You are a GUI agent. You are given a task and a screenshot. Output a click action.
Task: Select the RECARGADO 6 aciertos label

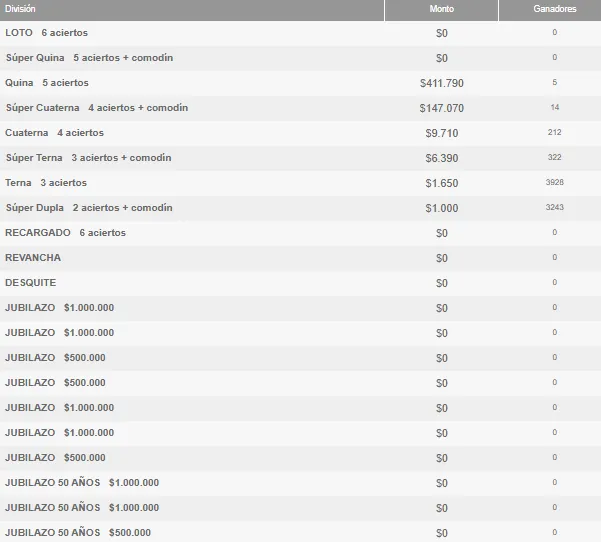(65, 233)
